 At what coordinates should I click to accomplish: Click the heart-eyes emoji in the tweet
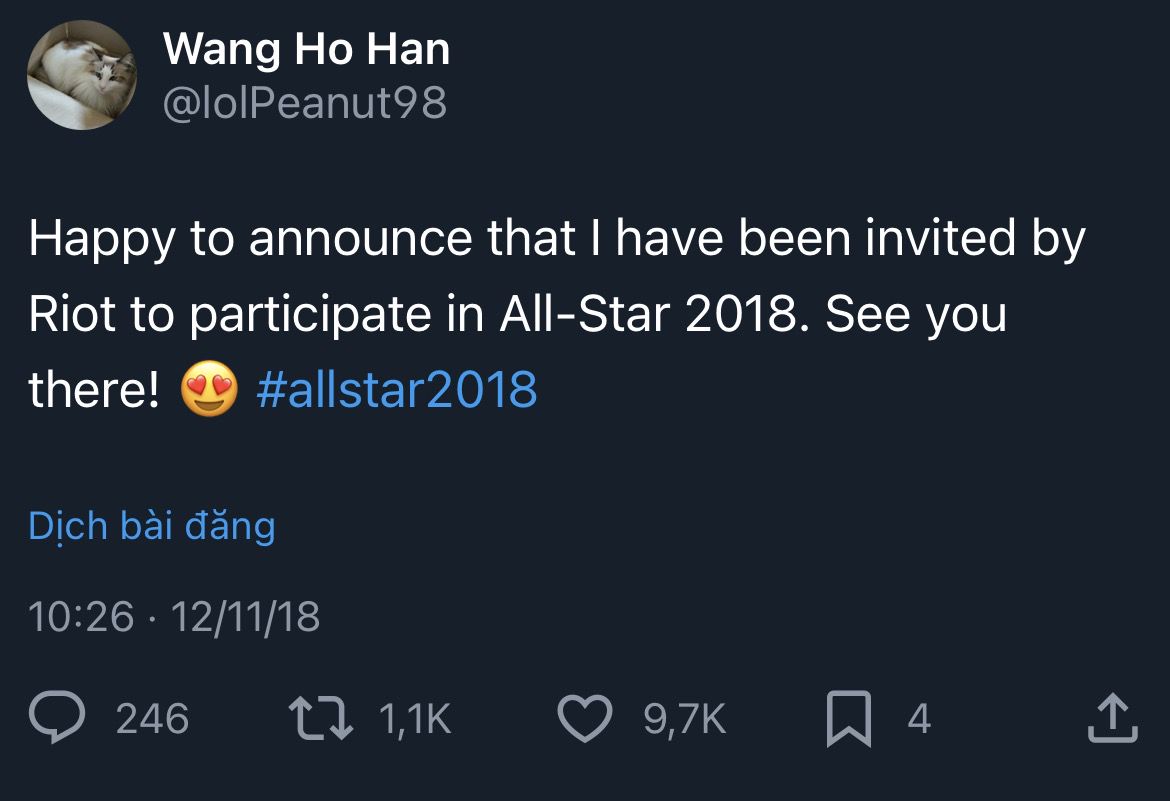[209, 388]
